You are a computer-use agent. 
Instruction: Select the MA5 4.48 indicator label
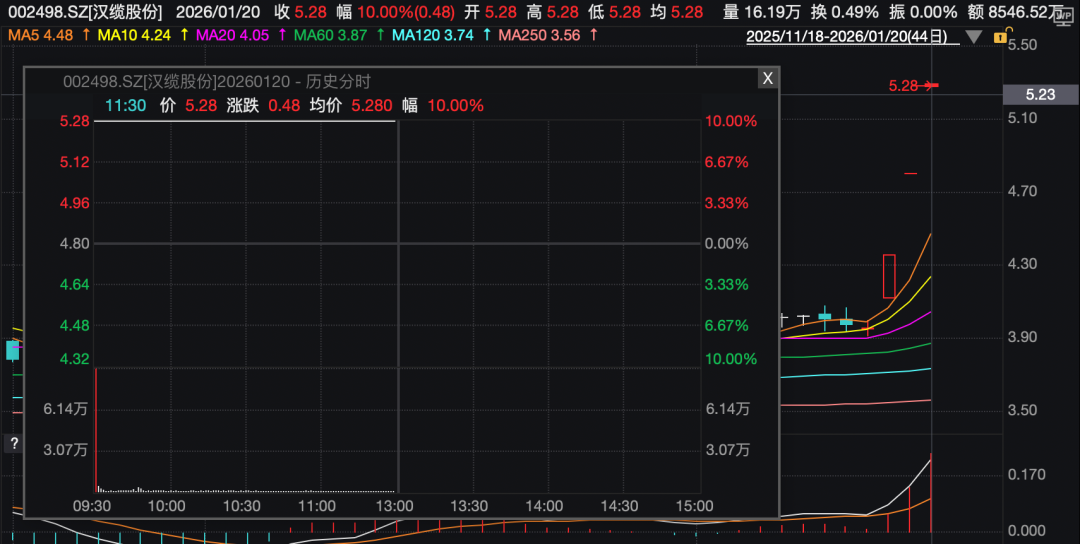42,34
